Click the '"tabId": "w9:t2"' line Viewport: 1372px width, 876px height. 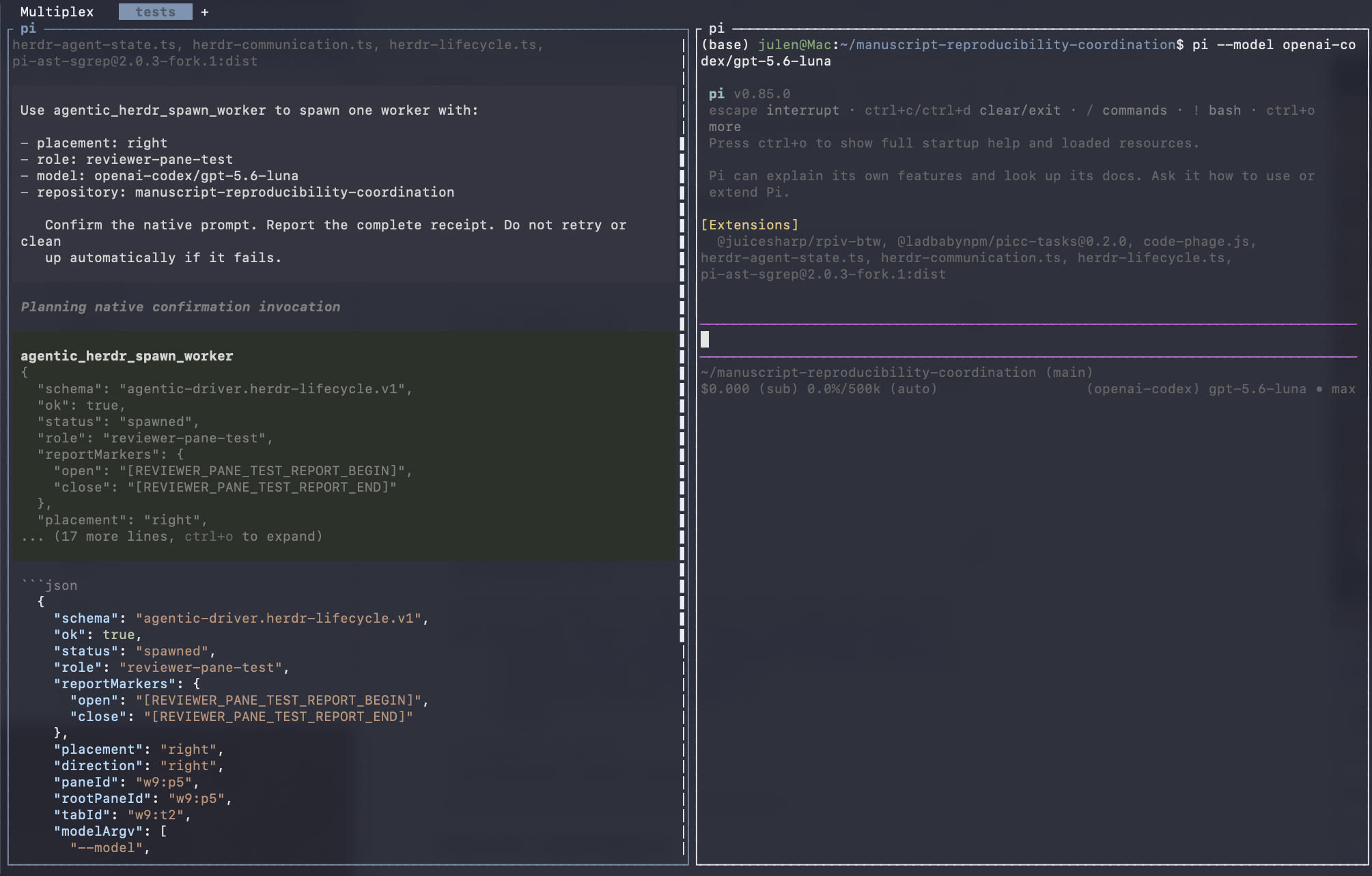click(x=122, y=815)
